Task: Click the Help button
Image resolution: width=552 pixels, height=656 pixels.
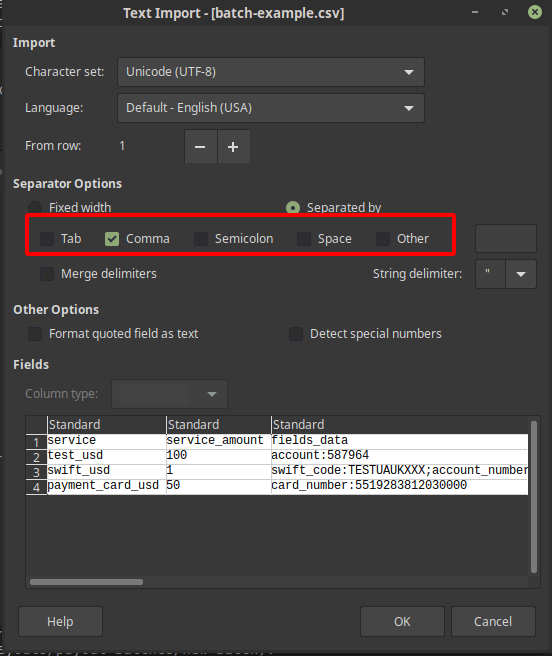Action: pyautogui.click(x=61, y=622)
